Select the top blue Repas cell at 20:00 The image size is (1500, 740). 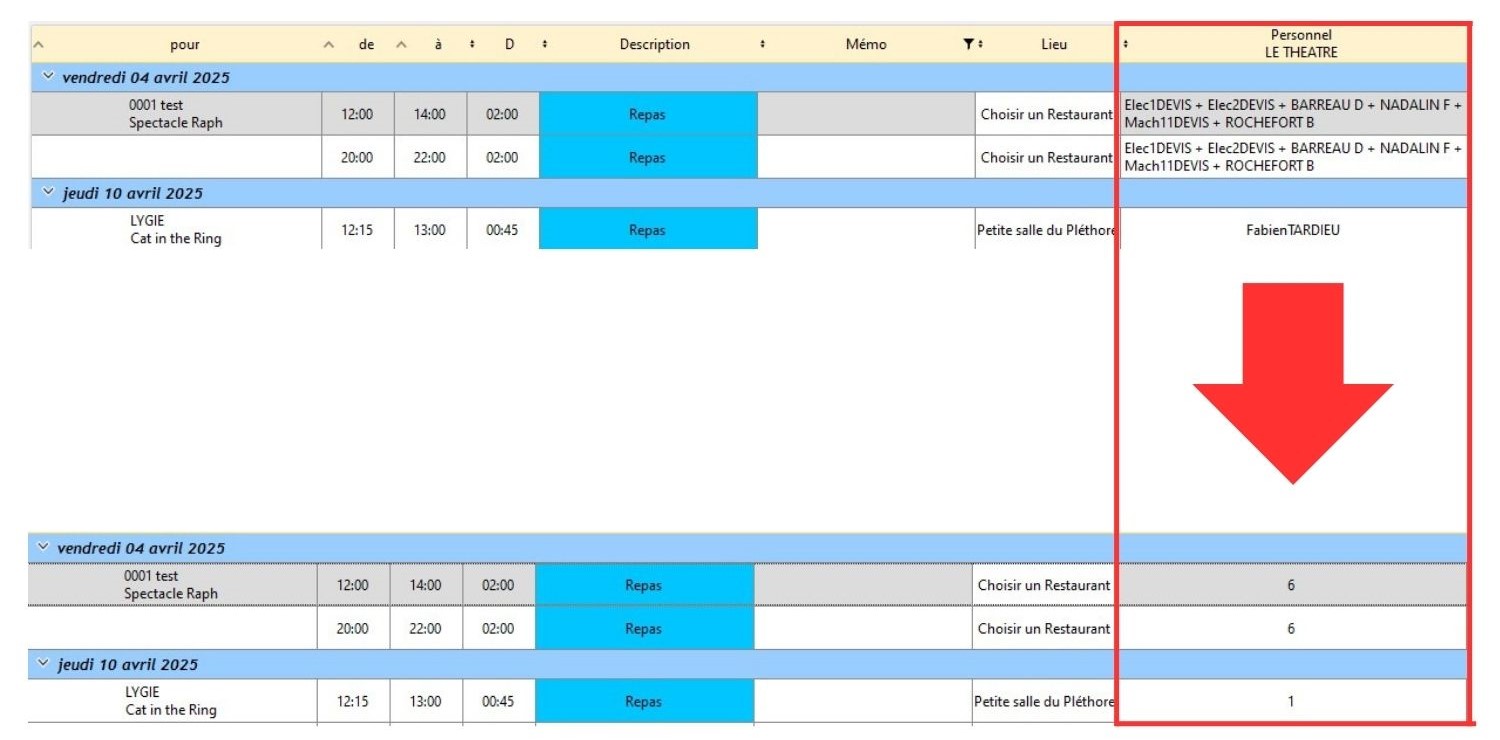tap(647, 157)
